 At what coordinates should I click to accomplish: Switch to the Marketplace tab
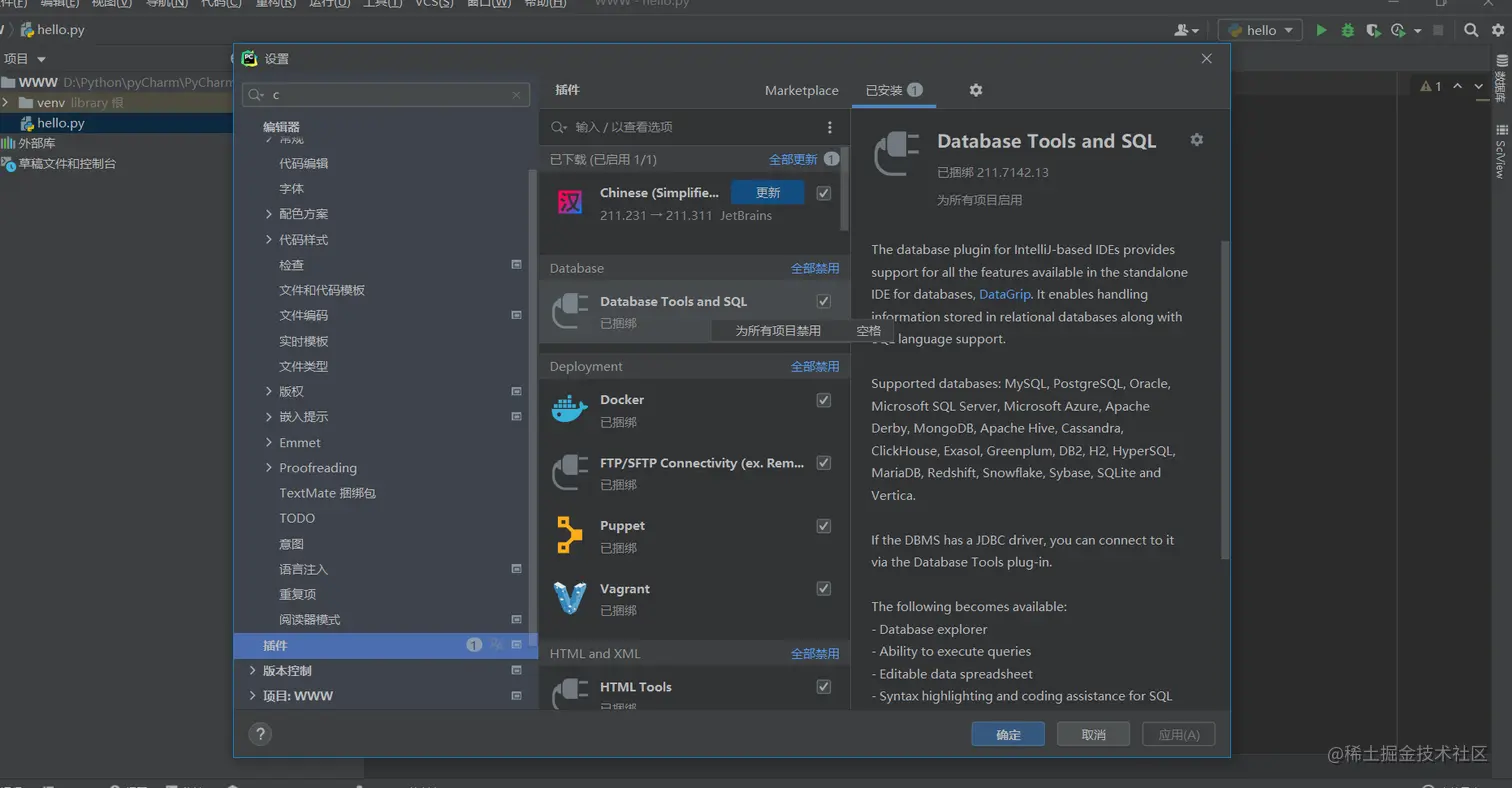pyautogui.click(x=802, y=90)
